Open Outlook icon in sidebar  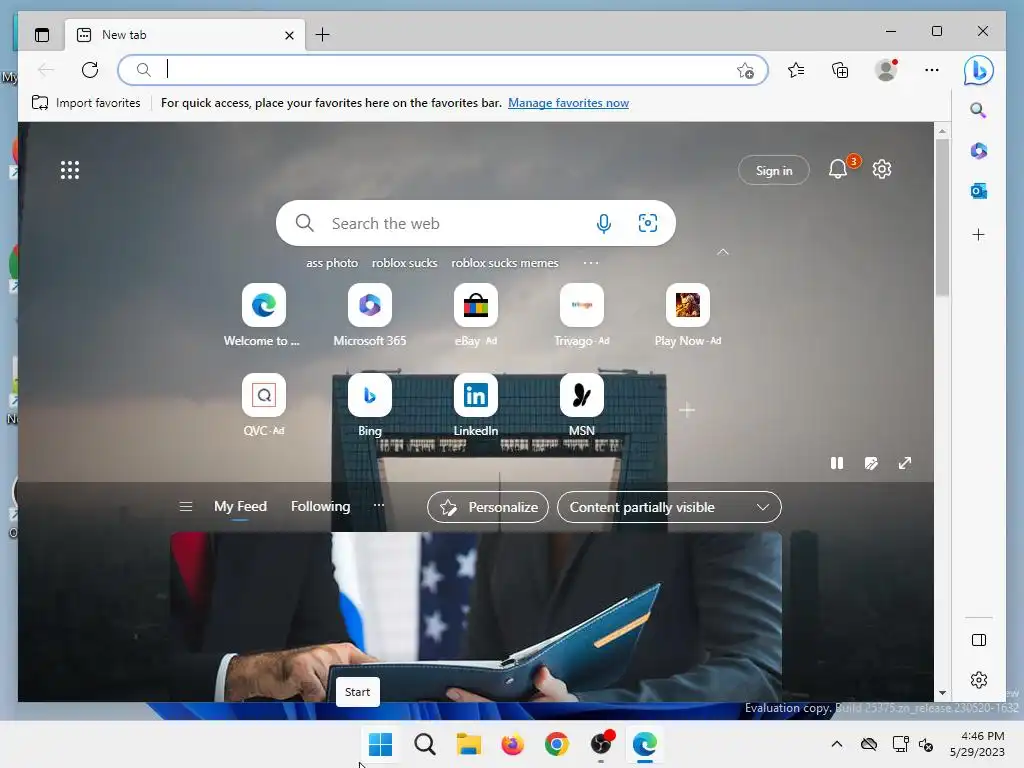978,191
